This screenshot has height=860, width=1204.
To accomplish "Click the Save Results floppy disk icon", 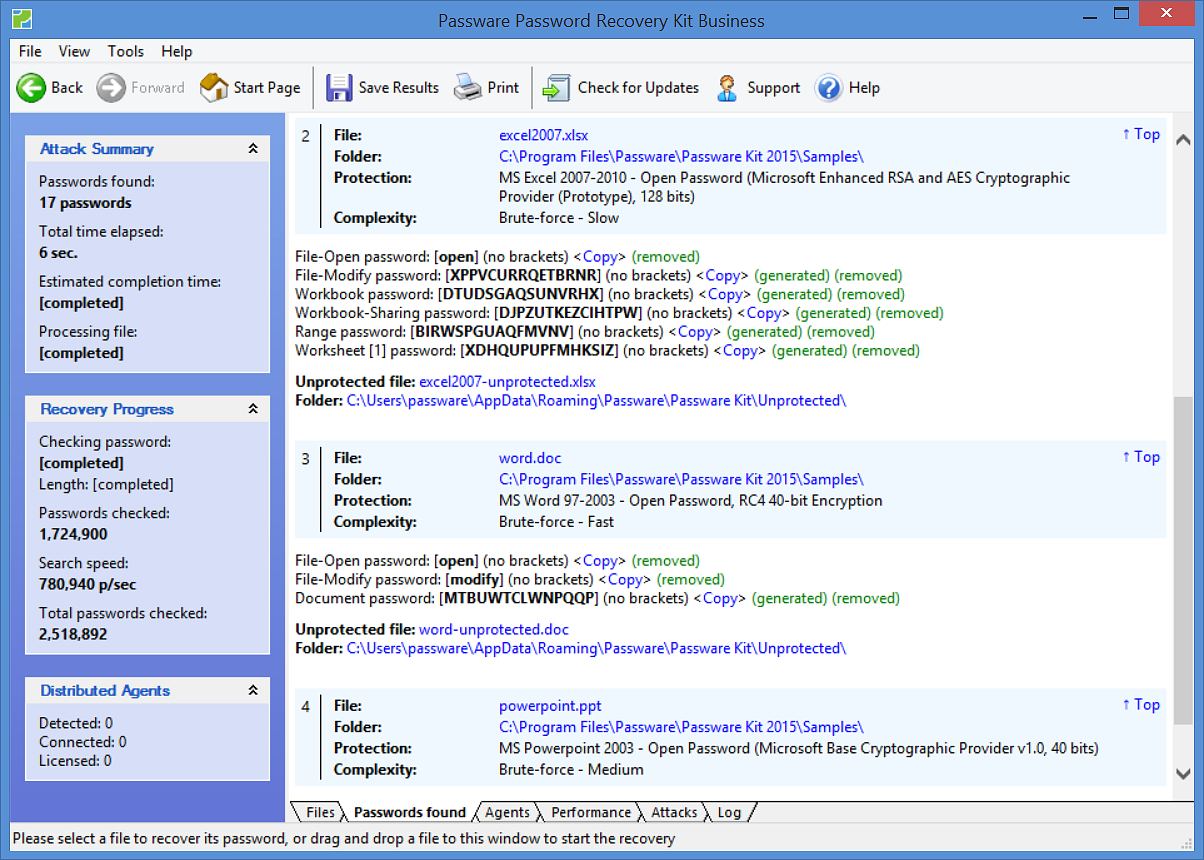I will tap(340, 88).
